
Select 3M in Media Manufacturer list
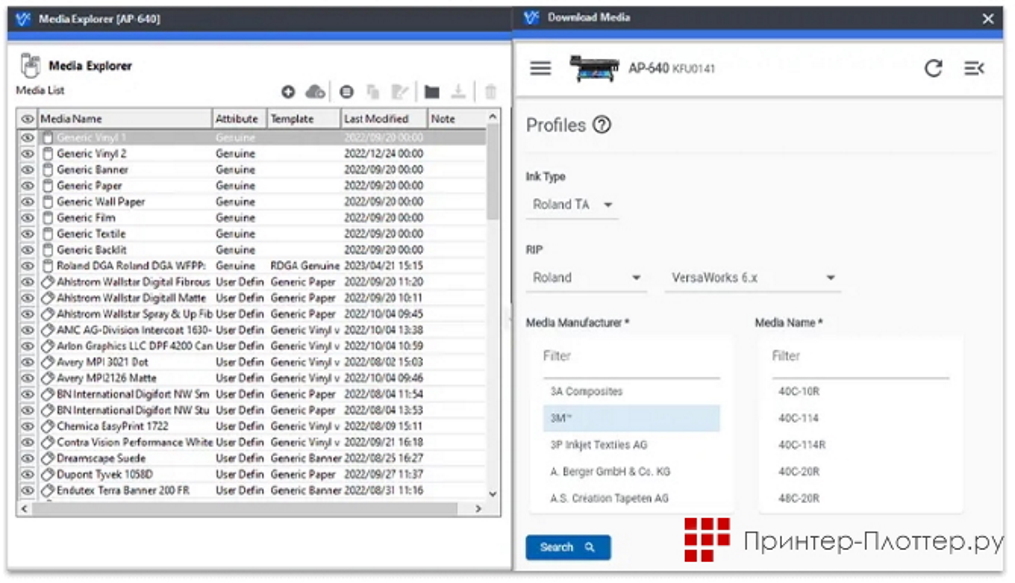coord(631,418)
